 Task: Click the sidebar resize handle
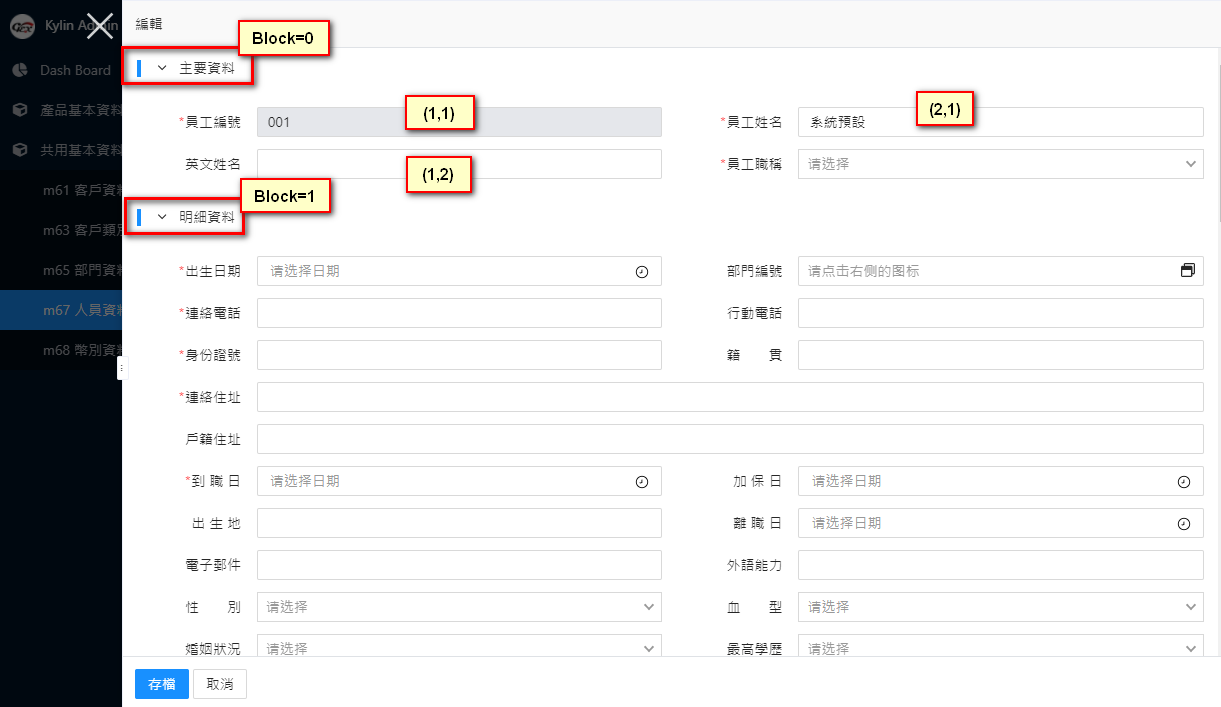point(122,369)
